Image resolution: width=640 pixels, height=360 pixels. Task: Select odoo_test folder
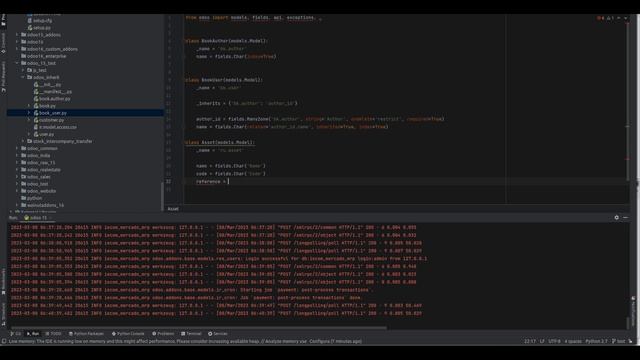[38, 184]
